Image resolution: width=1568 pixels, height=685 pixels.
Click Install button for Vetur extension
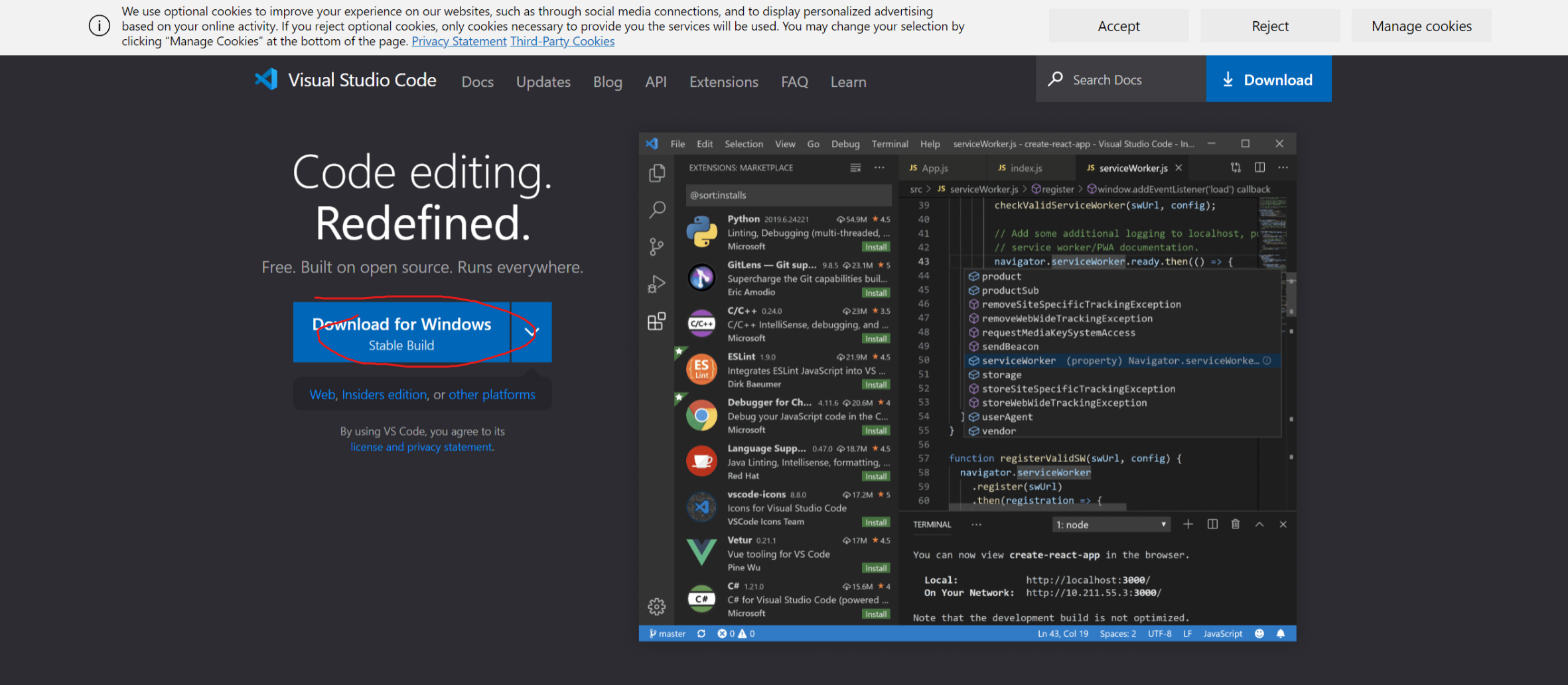pos(876,568)
